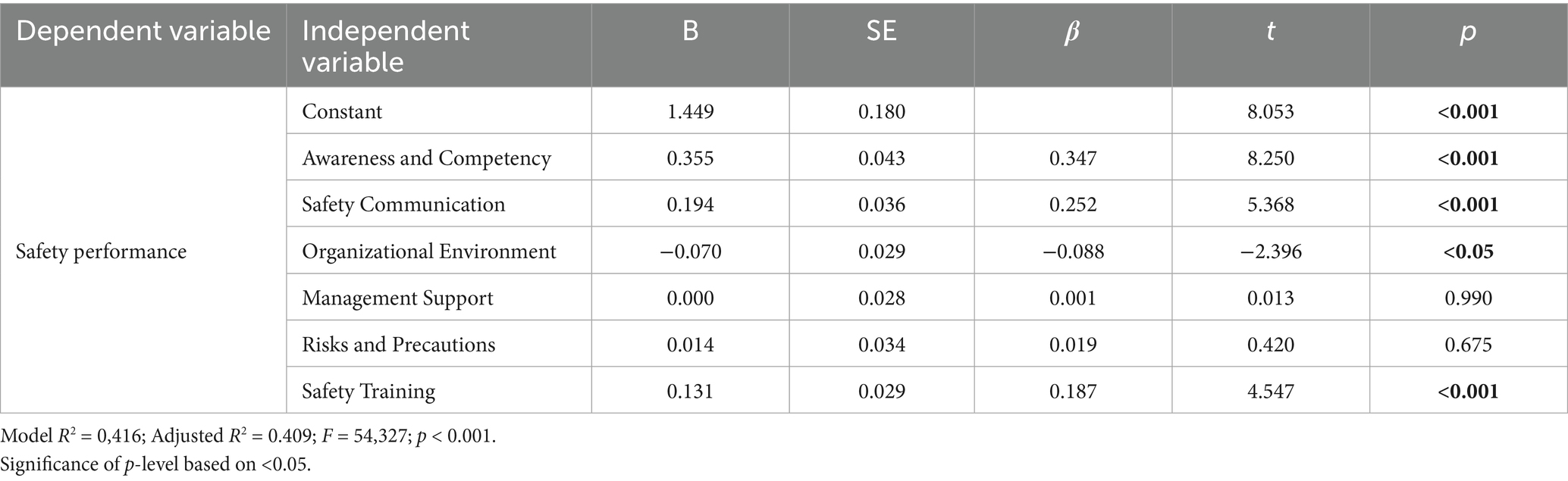This screenshot has width=1568, height=481.
Task: Select the "Constant" row label
Action: pos(342,111)
